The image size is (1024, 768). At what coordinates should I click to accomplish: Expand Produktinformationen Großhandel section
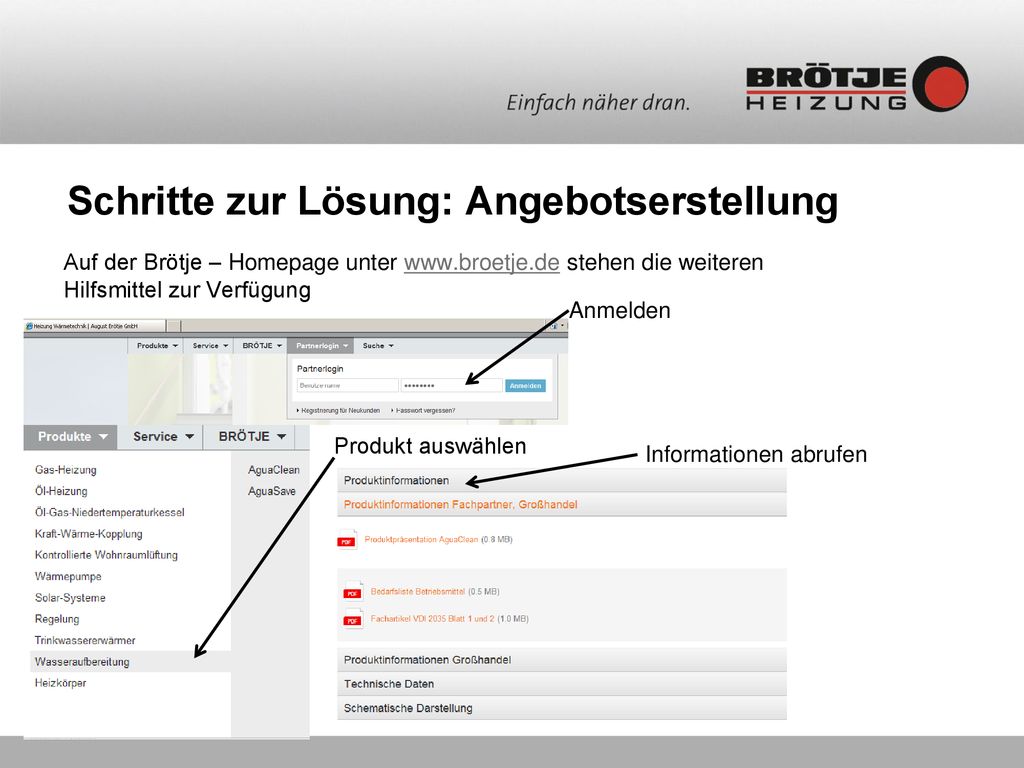(562, 660)
